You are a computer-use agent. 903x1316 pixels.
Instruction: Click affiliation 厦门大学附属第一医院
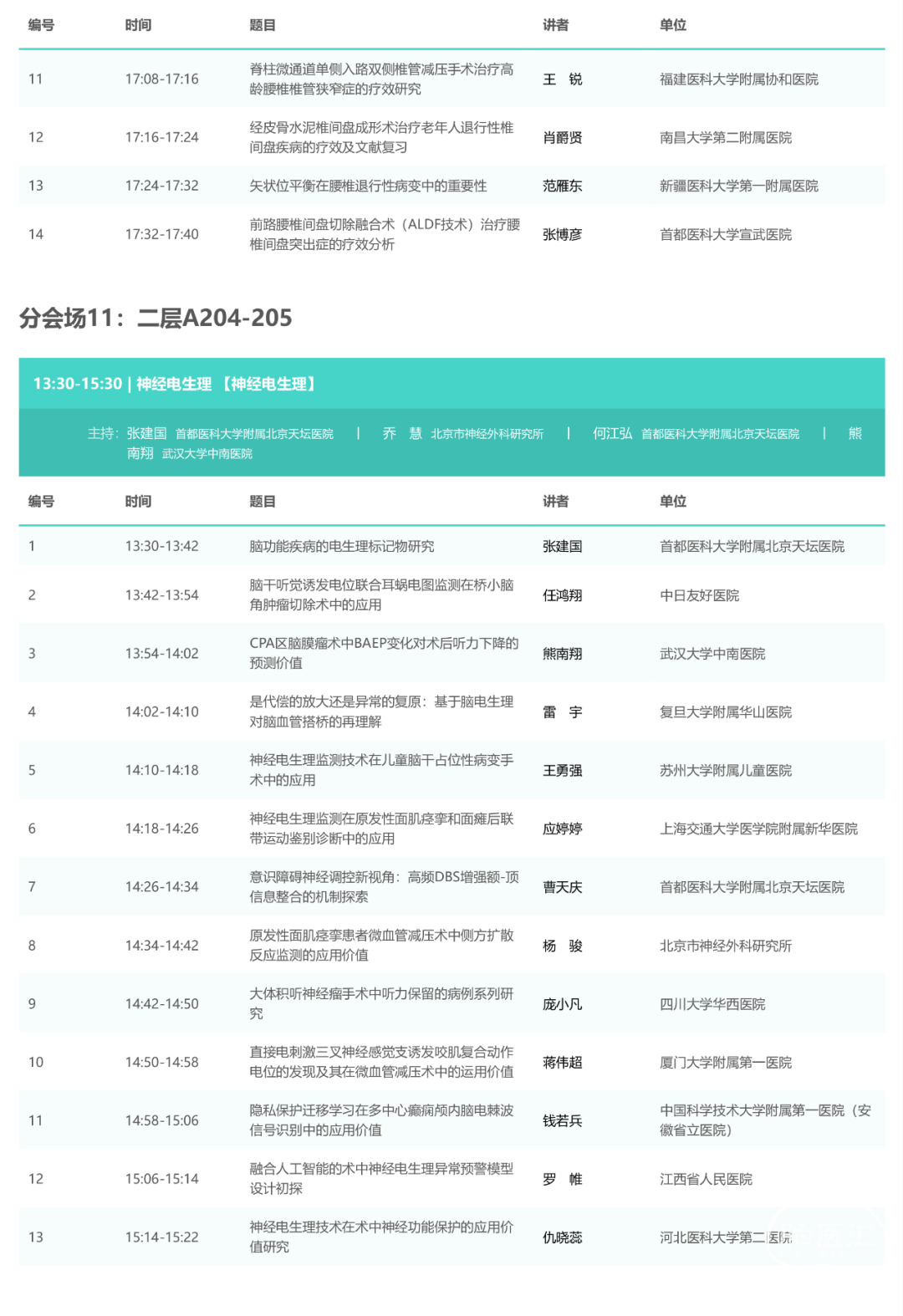click(726, 1062)
